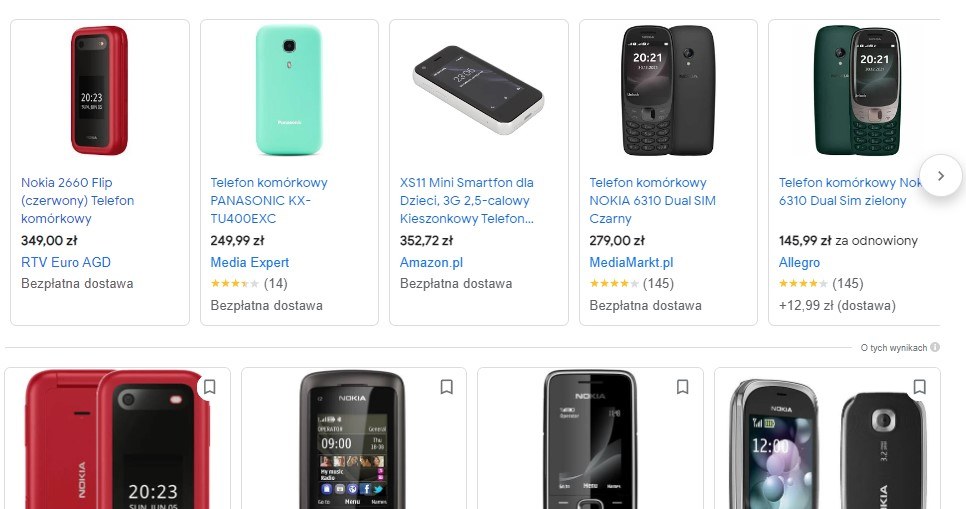Visit the Media Expert seller link

click(249, 263)
